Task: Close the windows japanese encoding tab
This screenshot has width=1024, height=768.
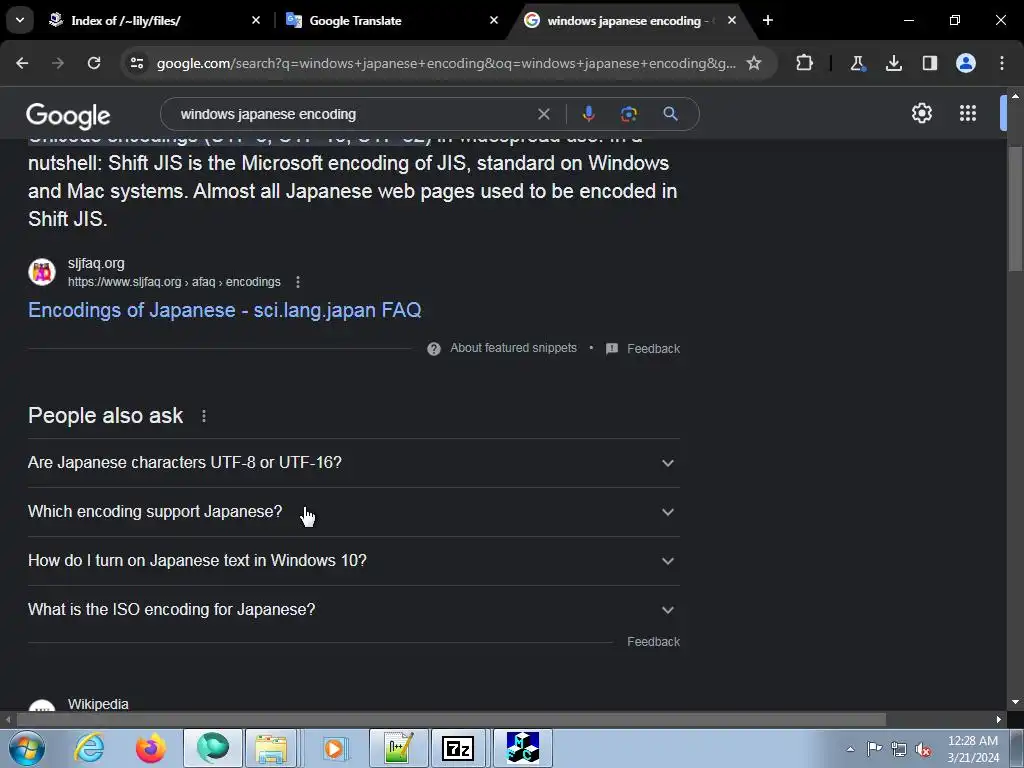Action: [x=731, y=20]
